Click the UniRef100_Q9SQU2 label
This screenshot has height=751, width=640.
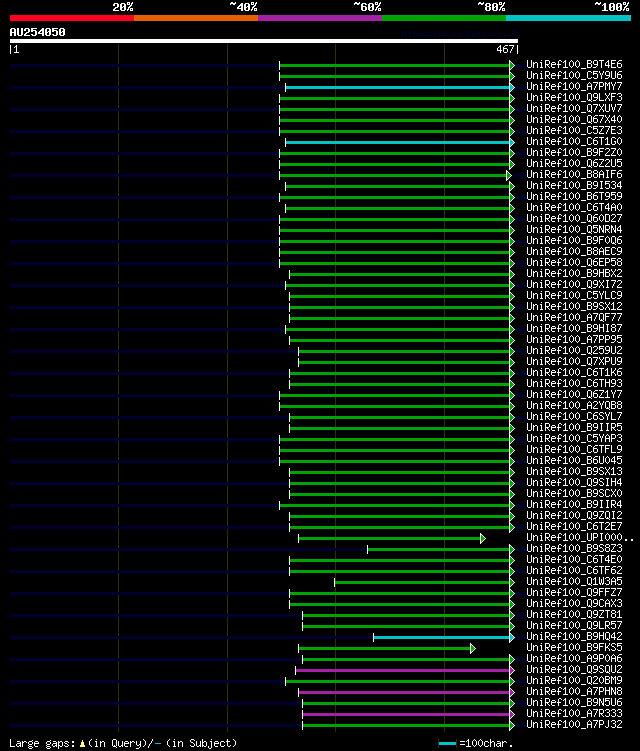tap(574, 670)
